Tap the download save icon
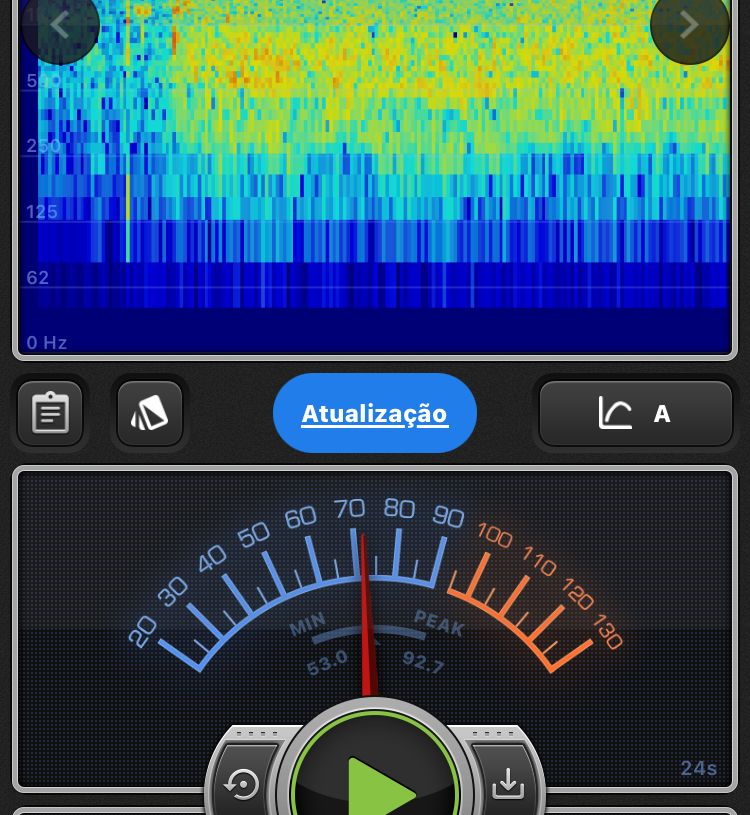This screenshot has width=750, height=815. (x=508, y=785)
